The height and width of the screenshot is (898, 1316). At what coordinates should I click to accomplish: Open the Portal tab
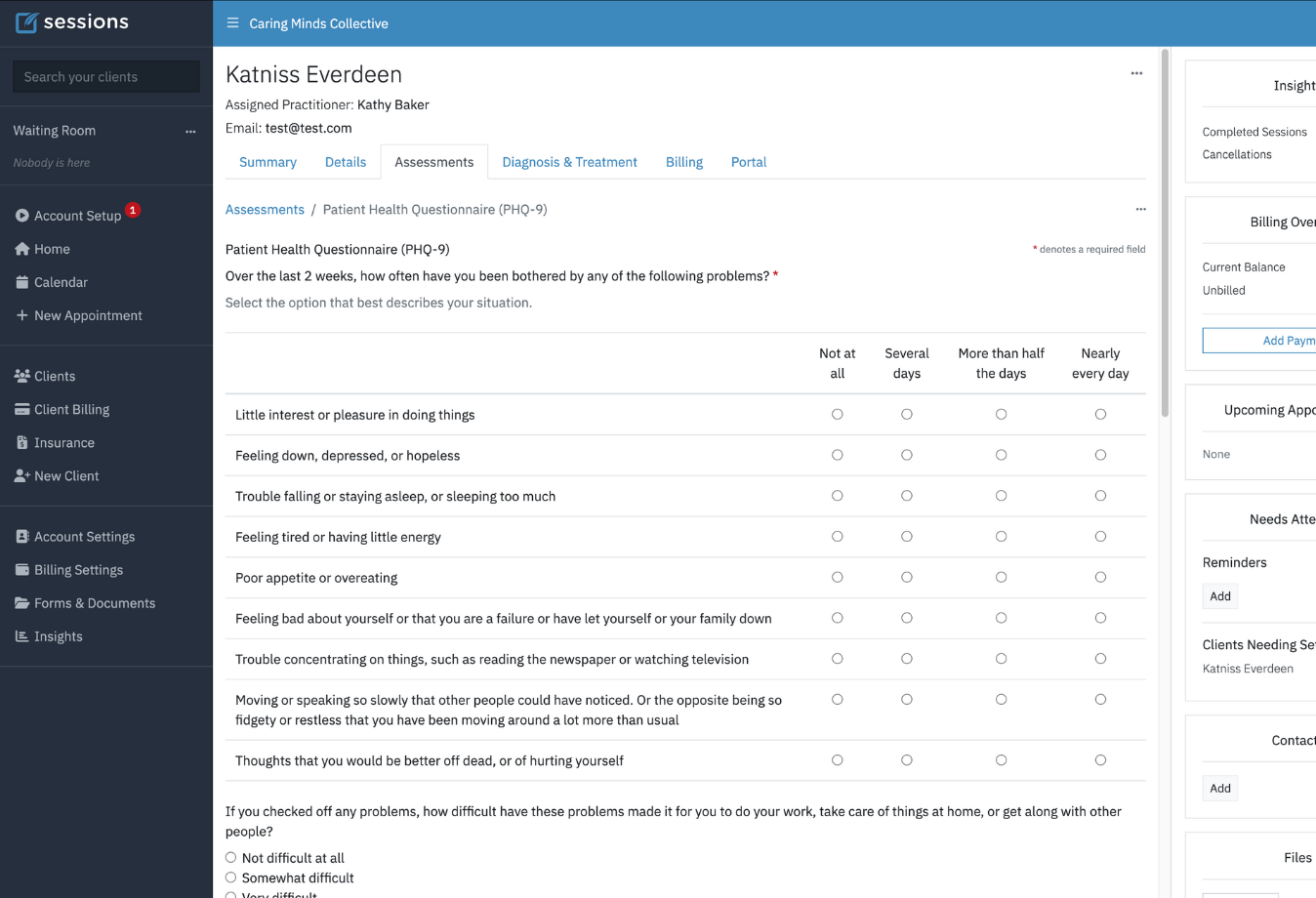(x=749, y=162)
